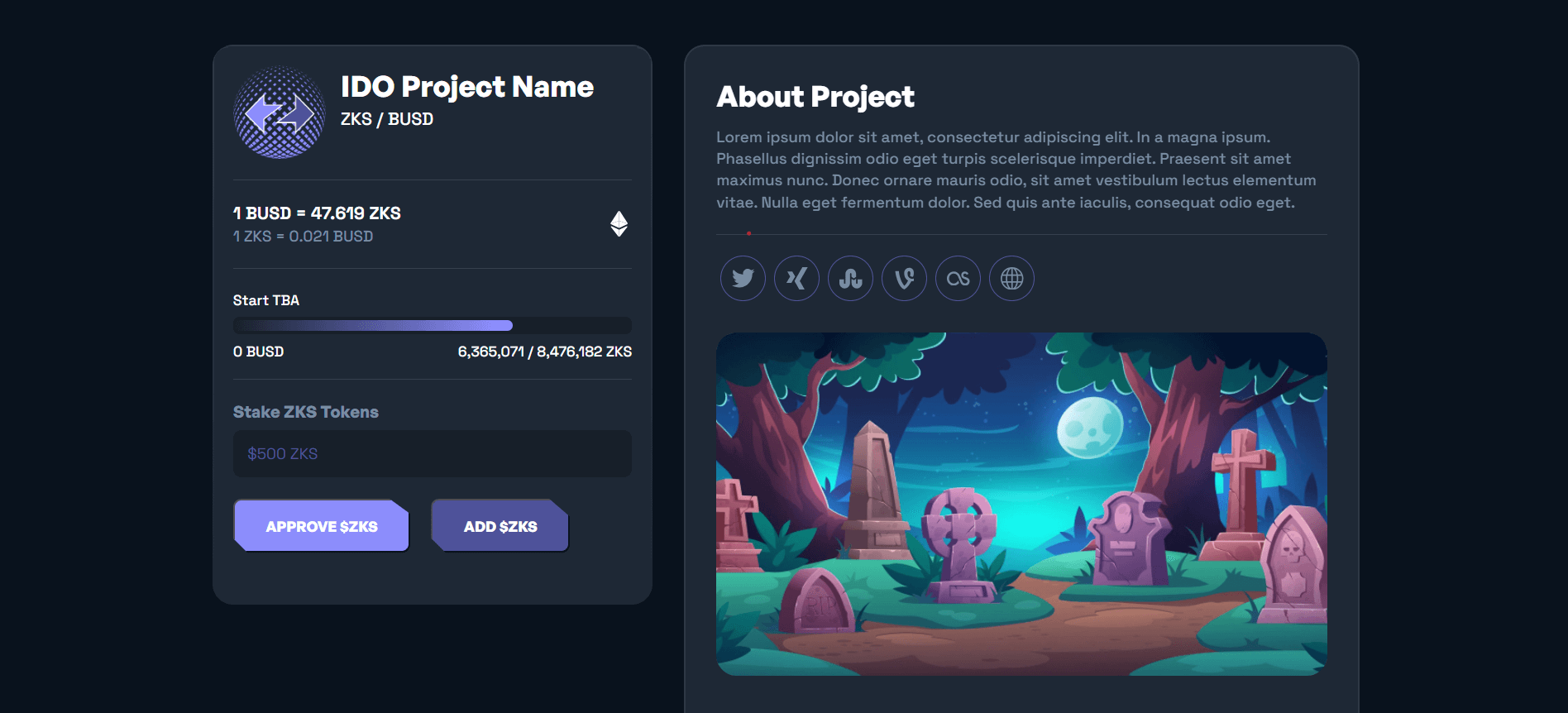This screenshot has width=1568, height=713.
Task: Visit the Vine social link
Action: tap(904, 279)
